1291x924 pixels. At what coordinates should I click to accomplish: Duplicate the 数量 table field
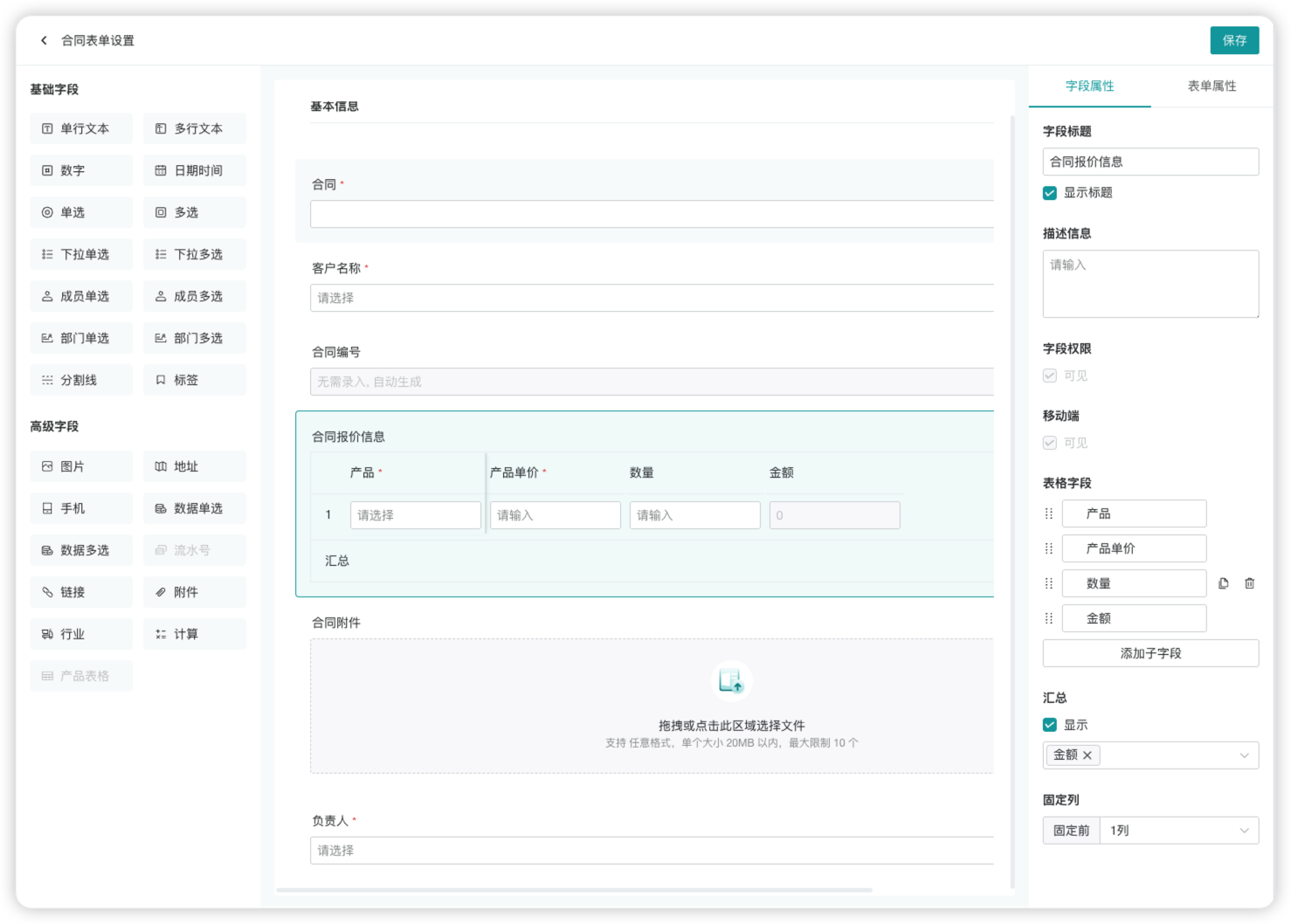1222,583
